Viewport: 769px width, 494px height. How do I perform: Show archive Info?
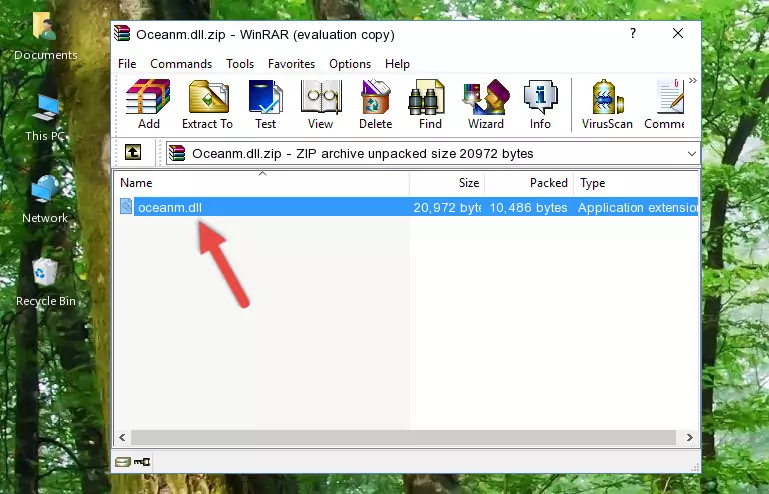coord(540,104)
